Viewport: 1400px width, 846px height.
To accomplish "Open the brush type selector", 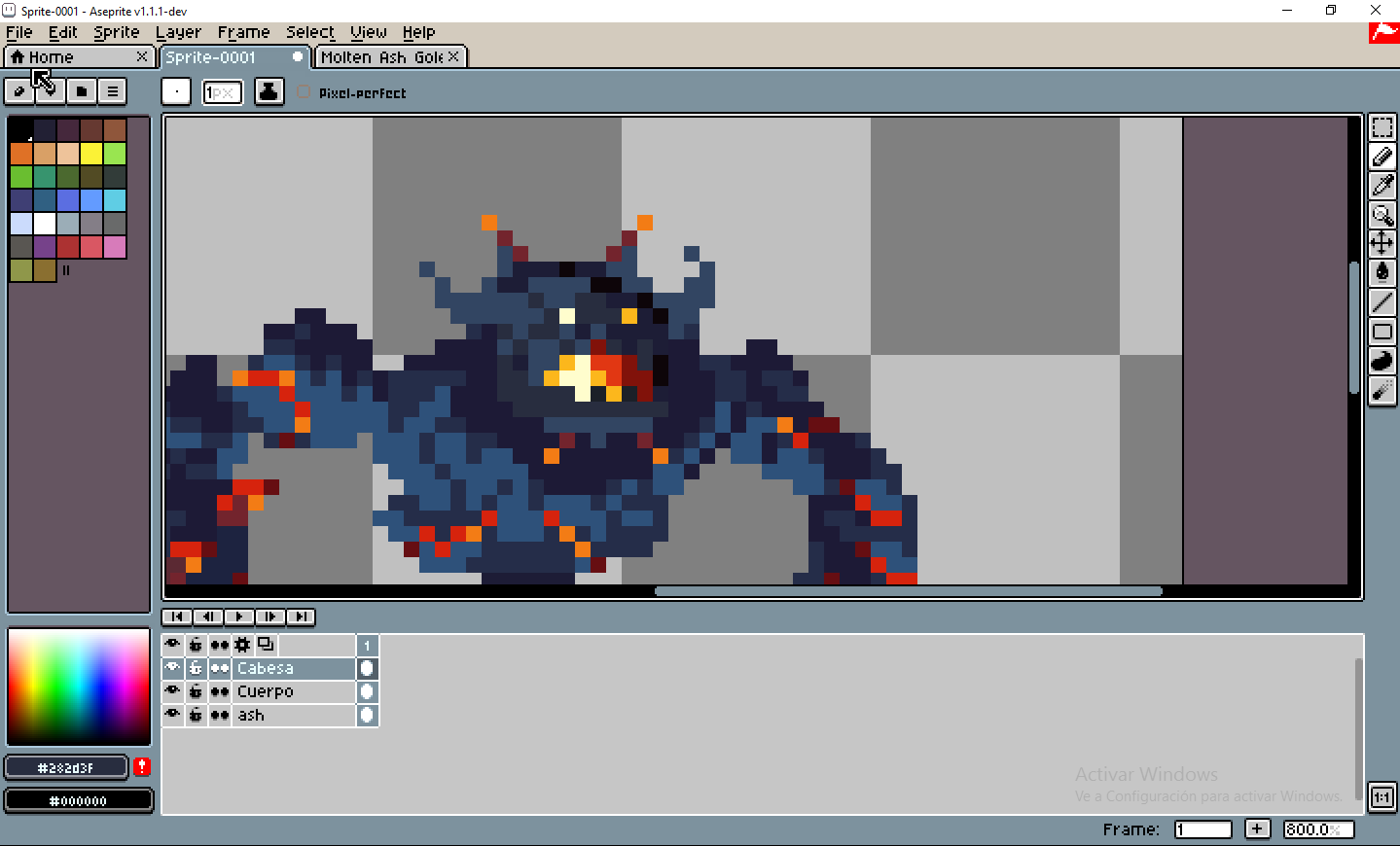I will tap(176, 92).
